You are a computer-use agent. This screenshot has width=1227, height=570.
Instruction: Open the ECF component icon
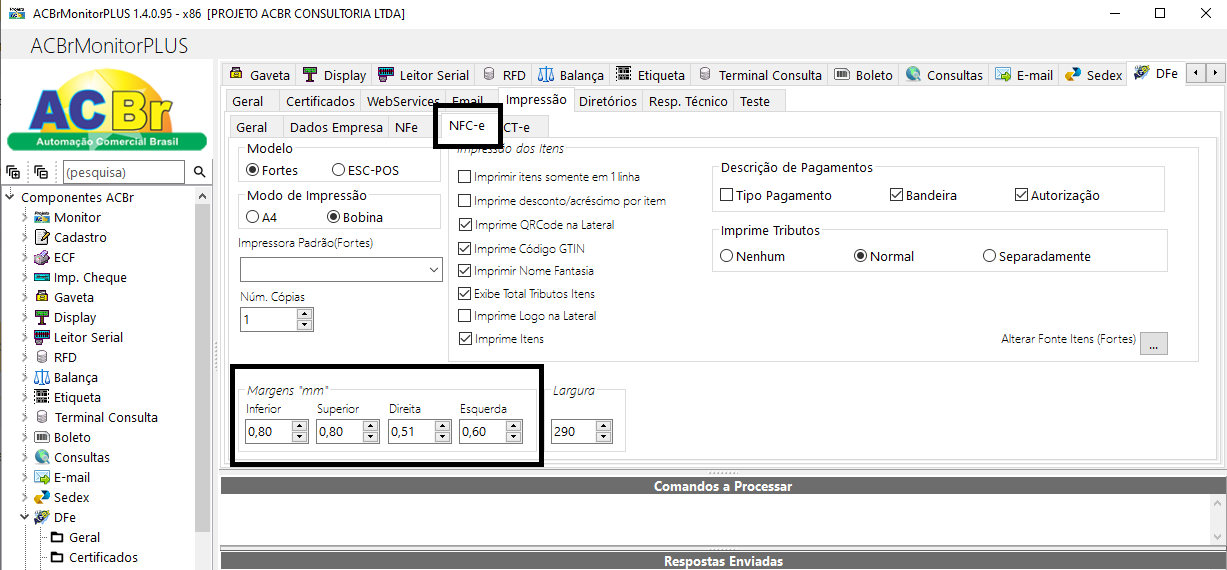[42, 257]
